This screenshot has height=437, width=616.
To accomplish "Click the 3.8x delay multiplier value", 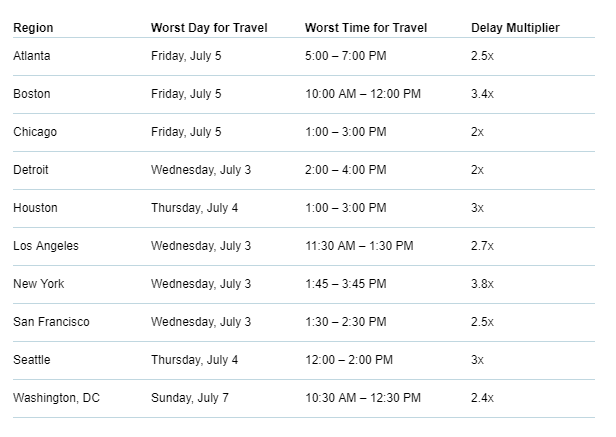I will [x=482, y=284].
